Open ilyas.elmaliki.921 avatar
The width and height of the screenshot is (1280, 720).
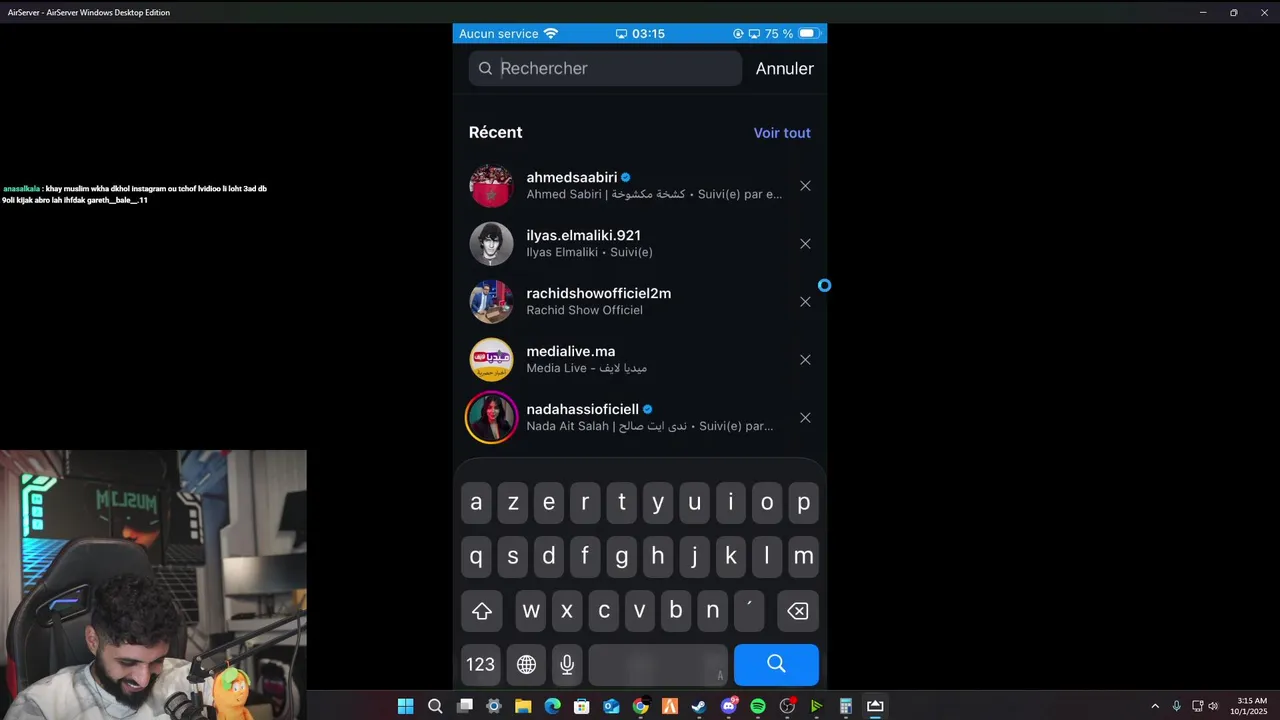click(491, 244)
